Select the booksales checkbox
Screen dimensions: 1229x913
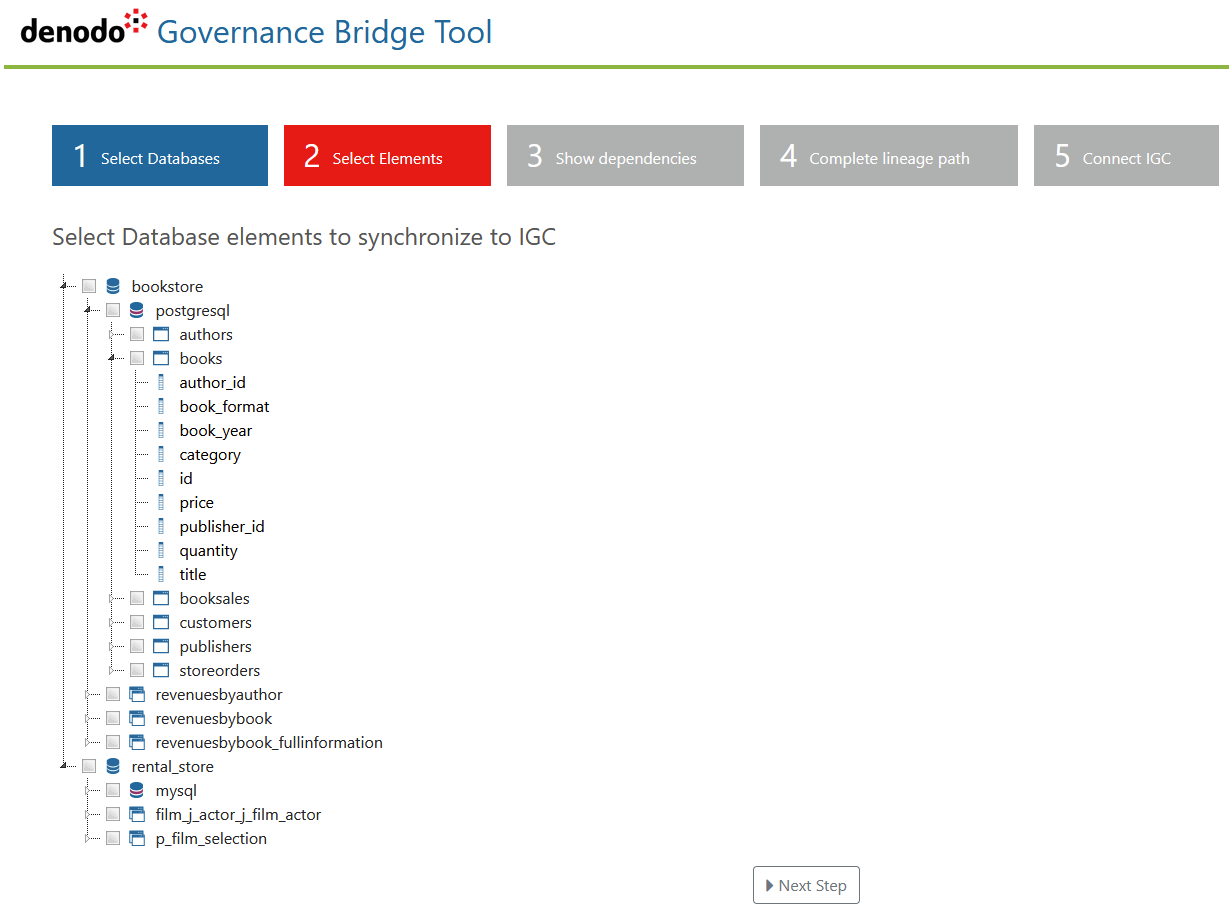137,599
